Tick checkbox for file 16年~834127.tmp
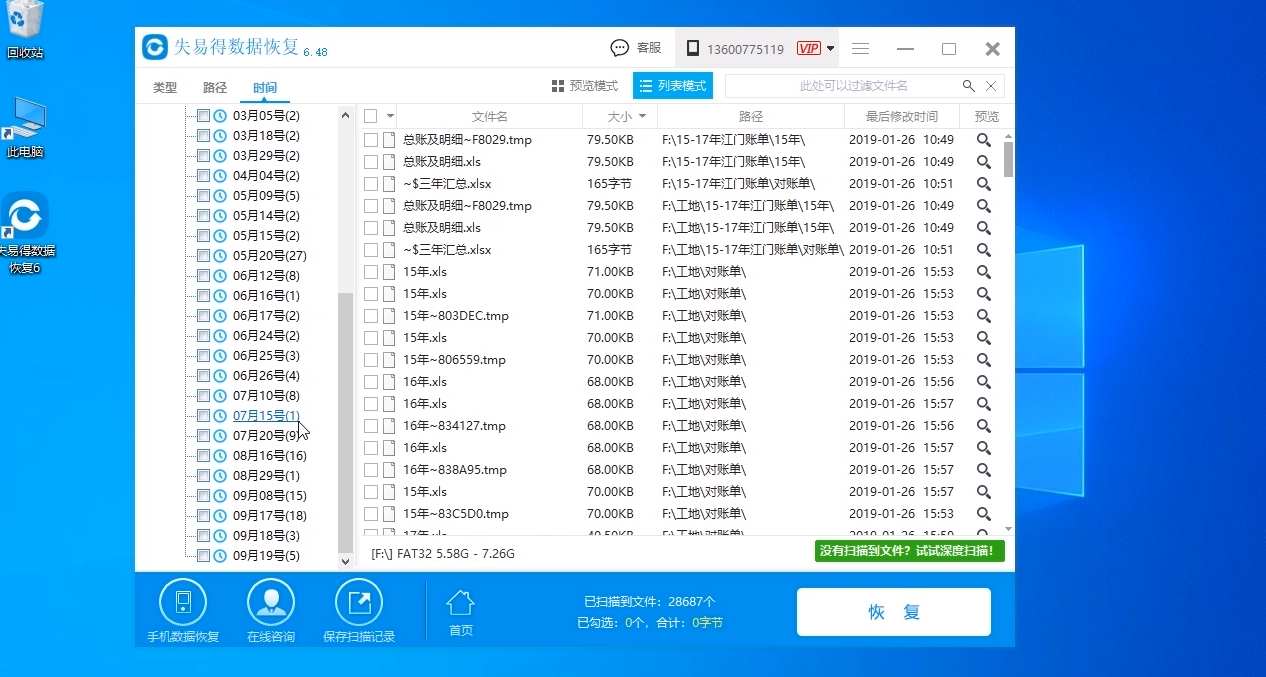 click(371, 426)
